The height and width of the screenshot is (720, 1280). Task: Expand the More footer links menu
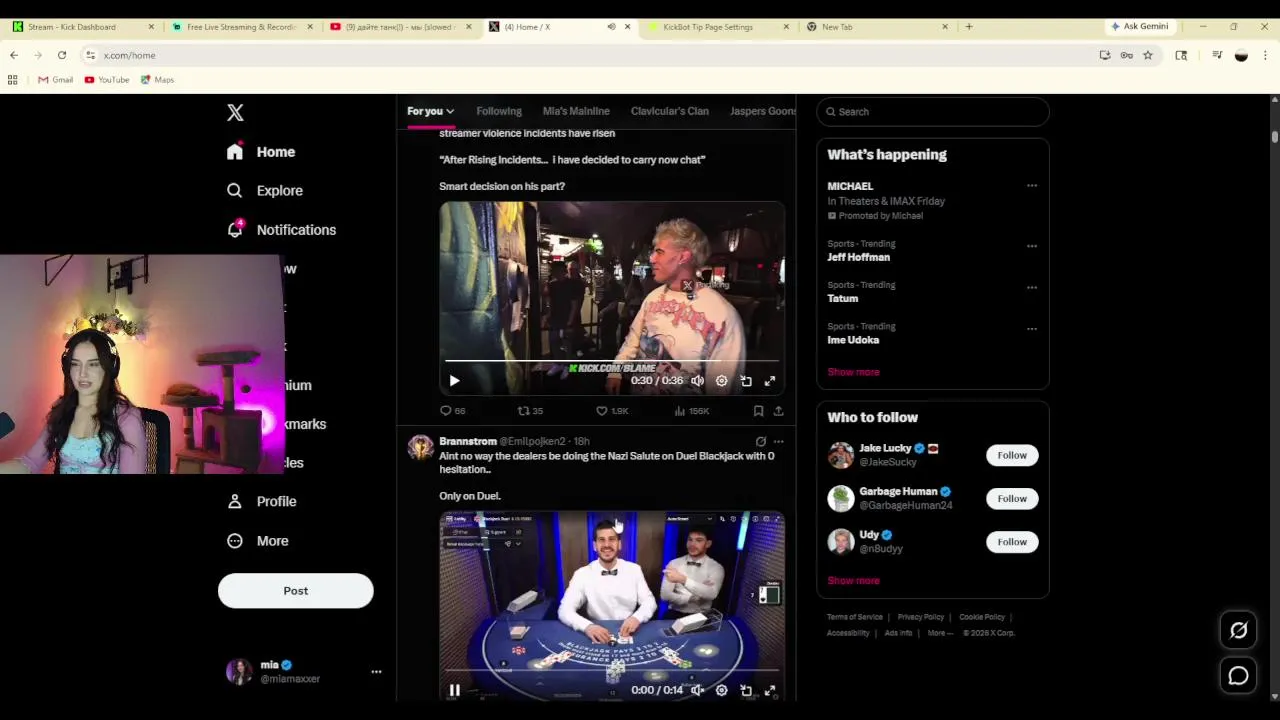click(940, 633)
